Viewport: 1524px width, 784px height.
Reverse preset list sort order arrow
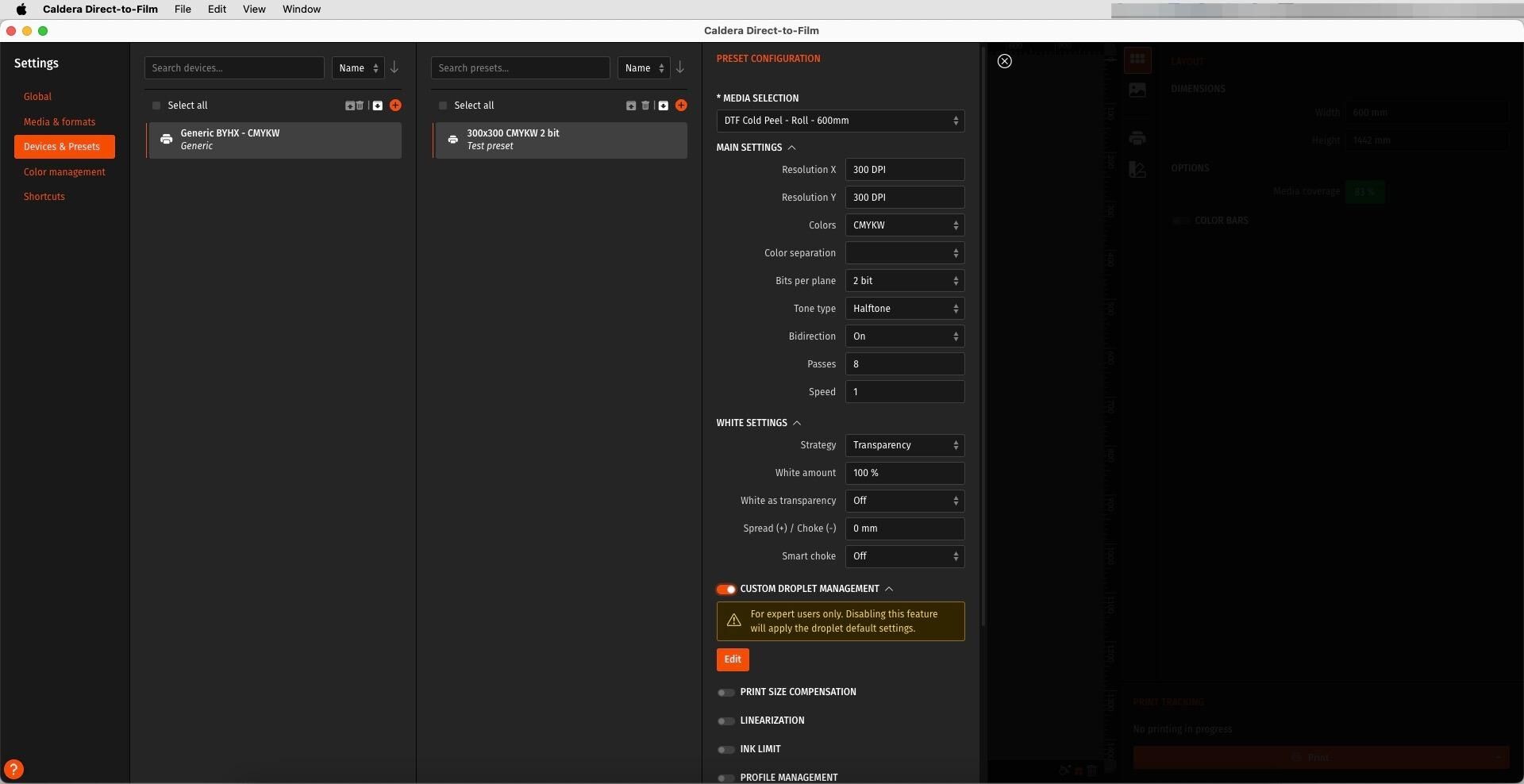[x=680, y=68]
